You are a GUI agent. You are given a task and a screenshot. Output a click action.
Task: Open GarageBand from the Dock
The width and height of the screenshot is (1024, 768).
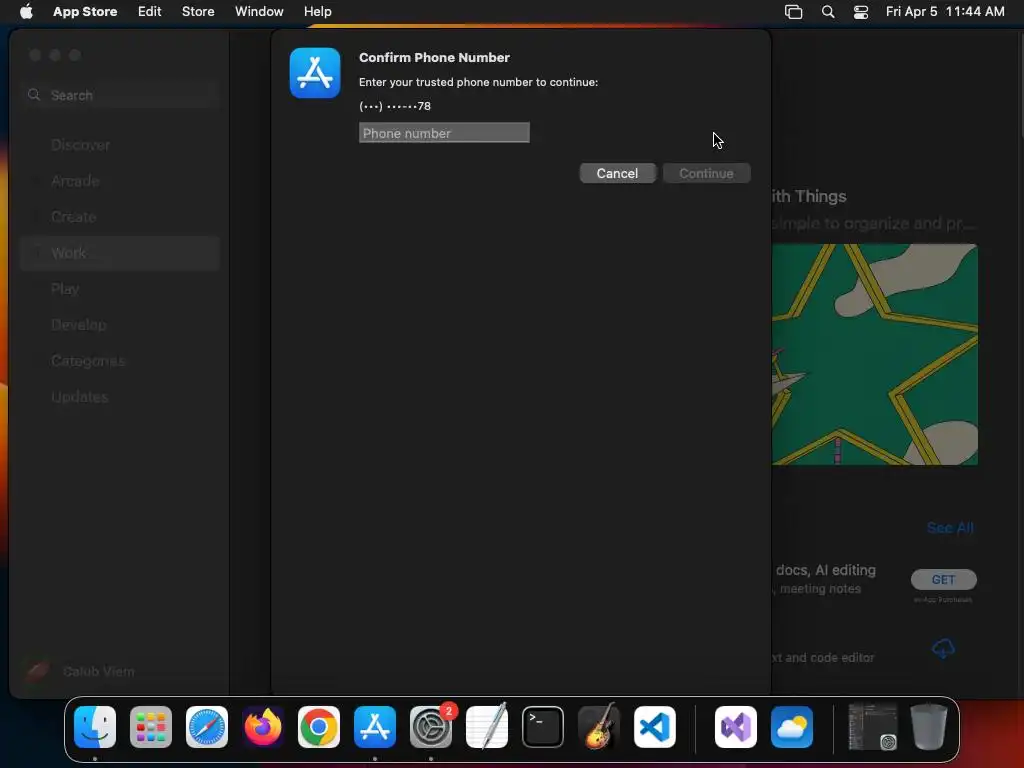(599, 727)
